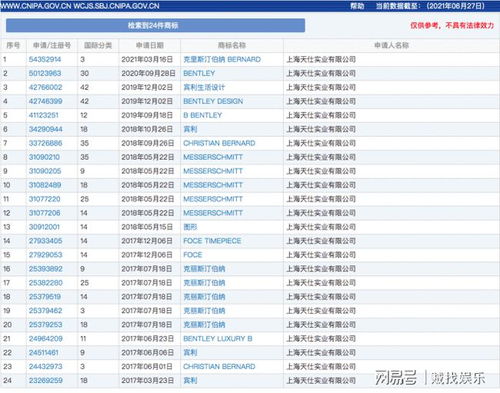Click the 检索到24件商标 results banner
500x393 pixels.
pos(155,25)
